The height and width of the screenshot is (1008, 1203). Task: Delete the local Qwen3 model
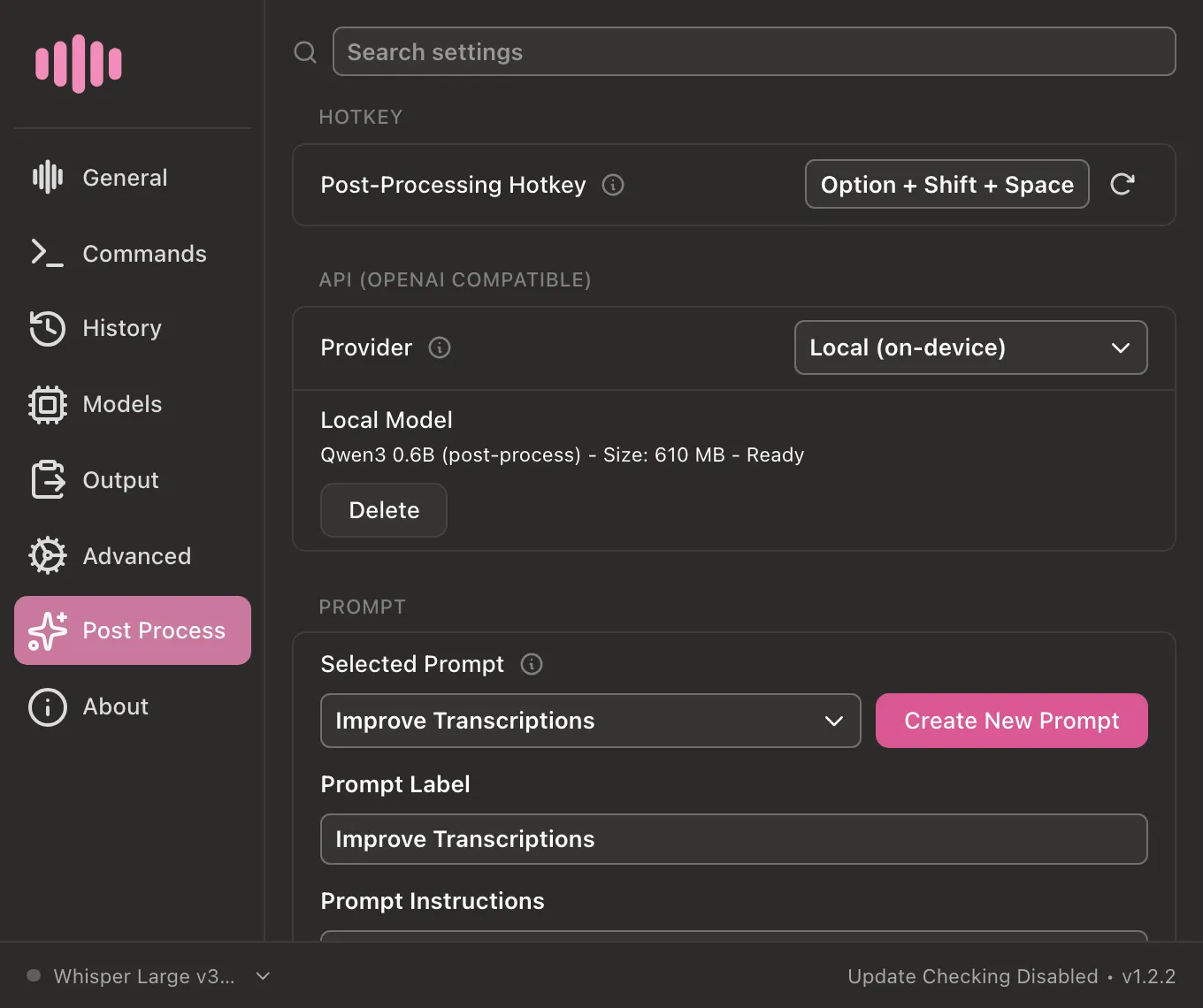click(x=384, y=510)
